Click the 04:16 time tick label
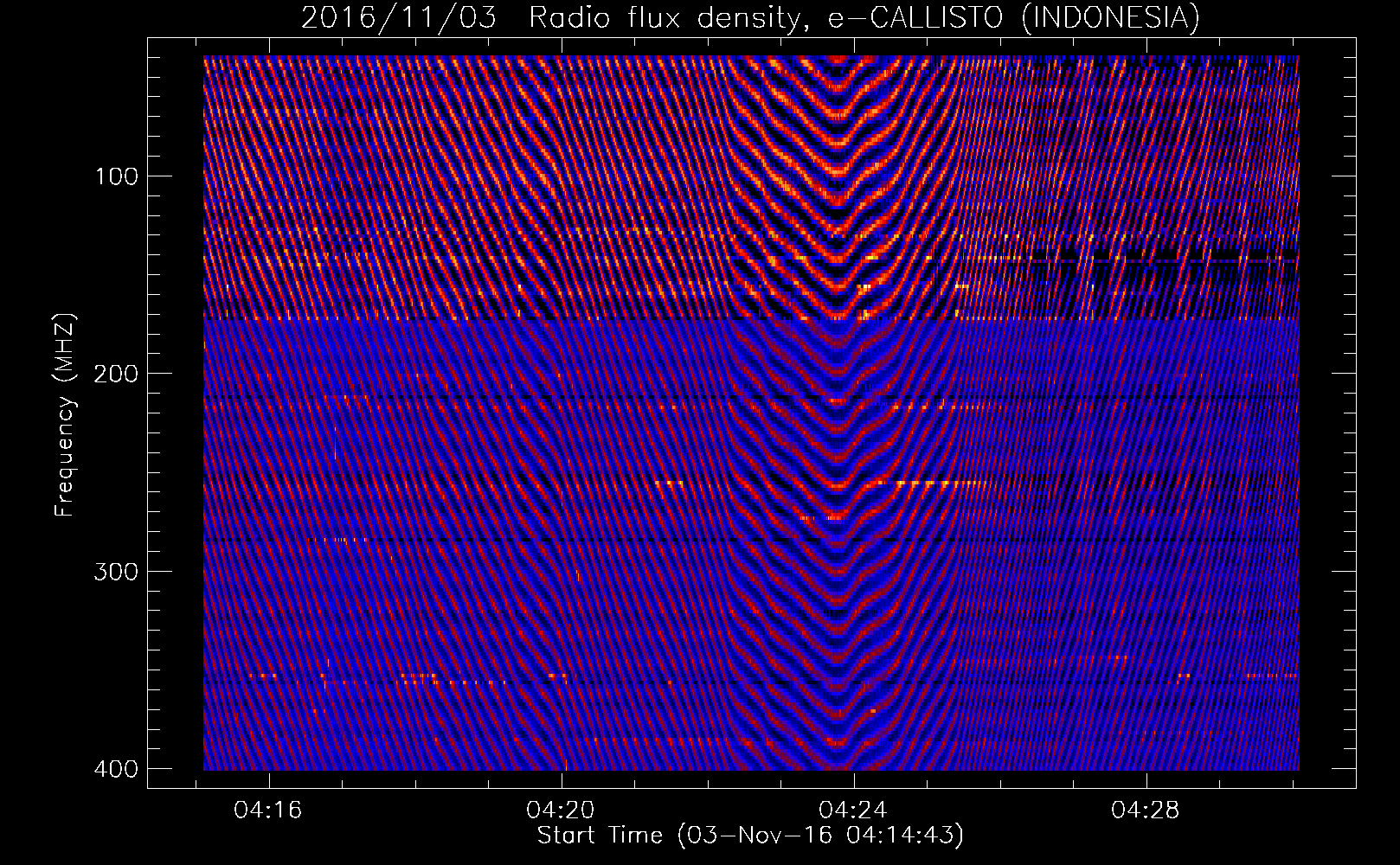The image size is (1400, 865). coord(268,811)
